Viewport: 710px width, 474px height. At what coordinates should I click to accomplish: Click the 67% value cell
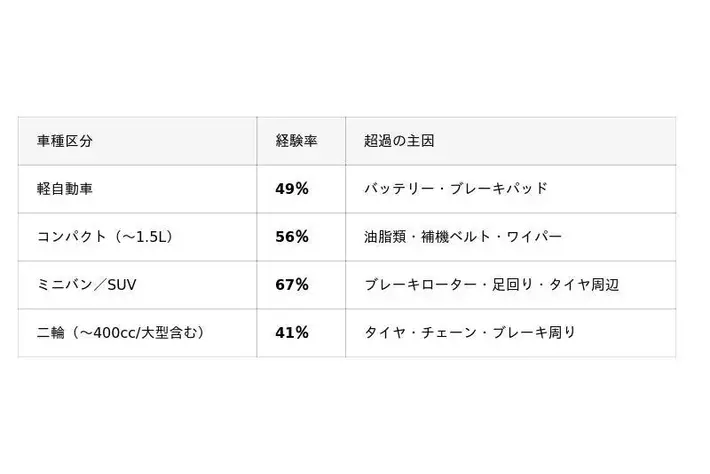(x=301, y=285)
